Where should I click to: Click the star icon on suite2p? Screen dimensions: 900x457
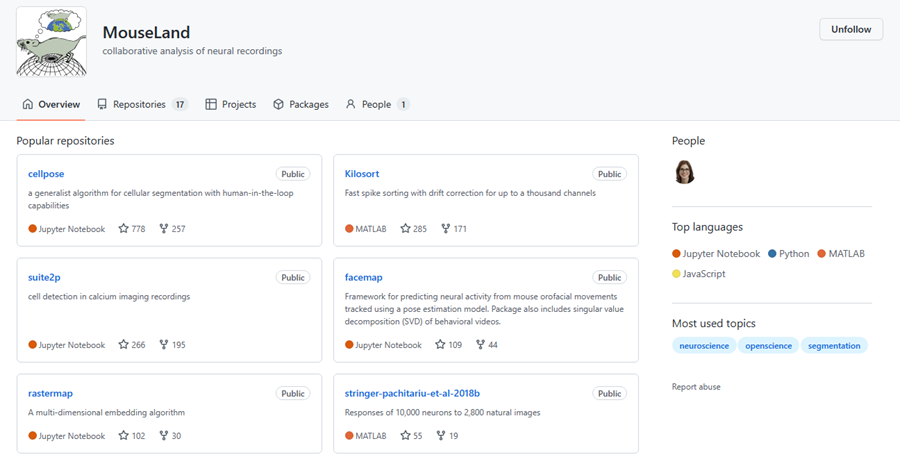coord(124,345)
